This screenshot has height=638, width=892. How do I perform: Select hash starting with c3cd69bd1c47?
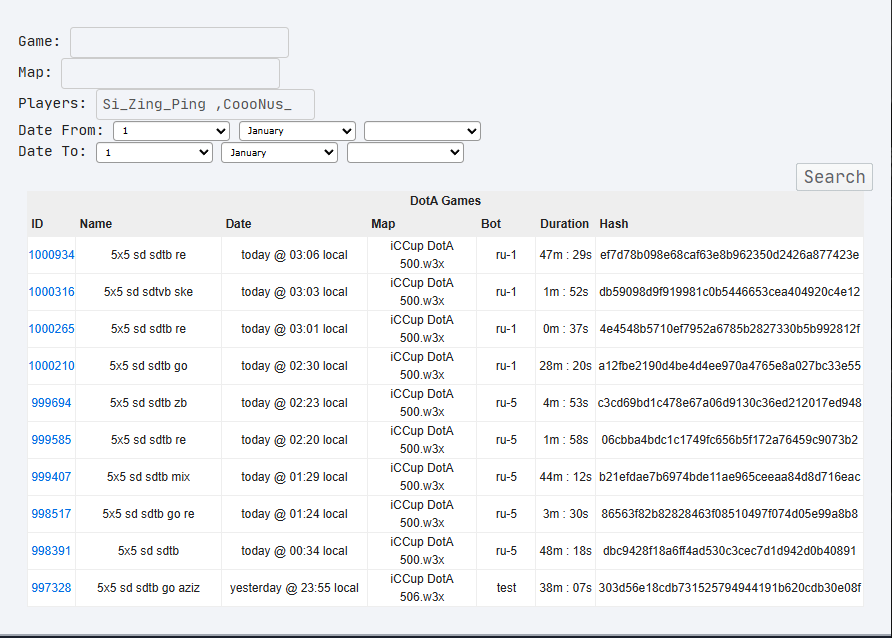point(729,403)
